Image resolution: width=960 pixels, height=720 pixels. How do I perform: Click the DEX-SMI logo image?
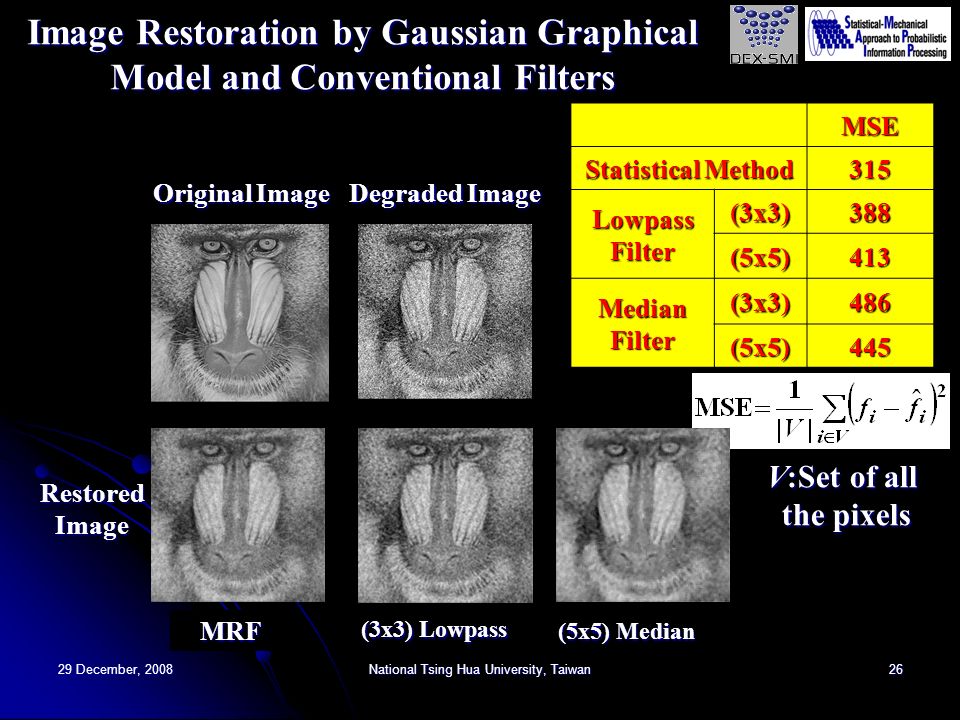(x=763, y=34)
